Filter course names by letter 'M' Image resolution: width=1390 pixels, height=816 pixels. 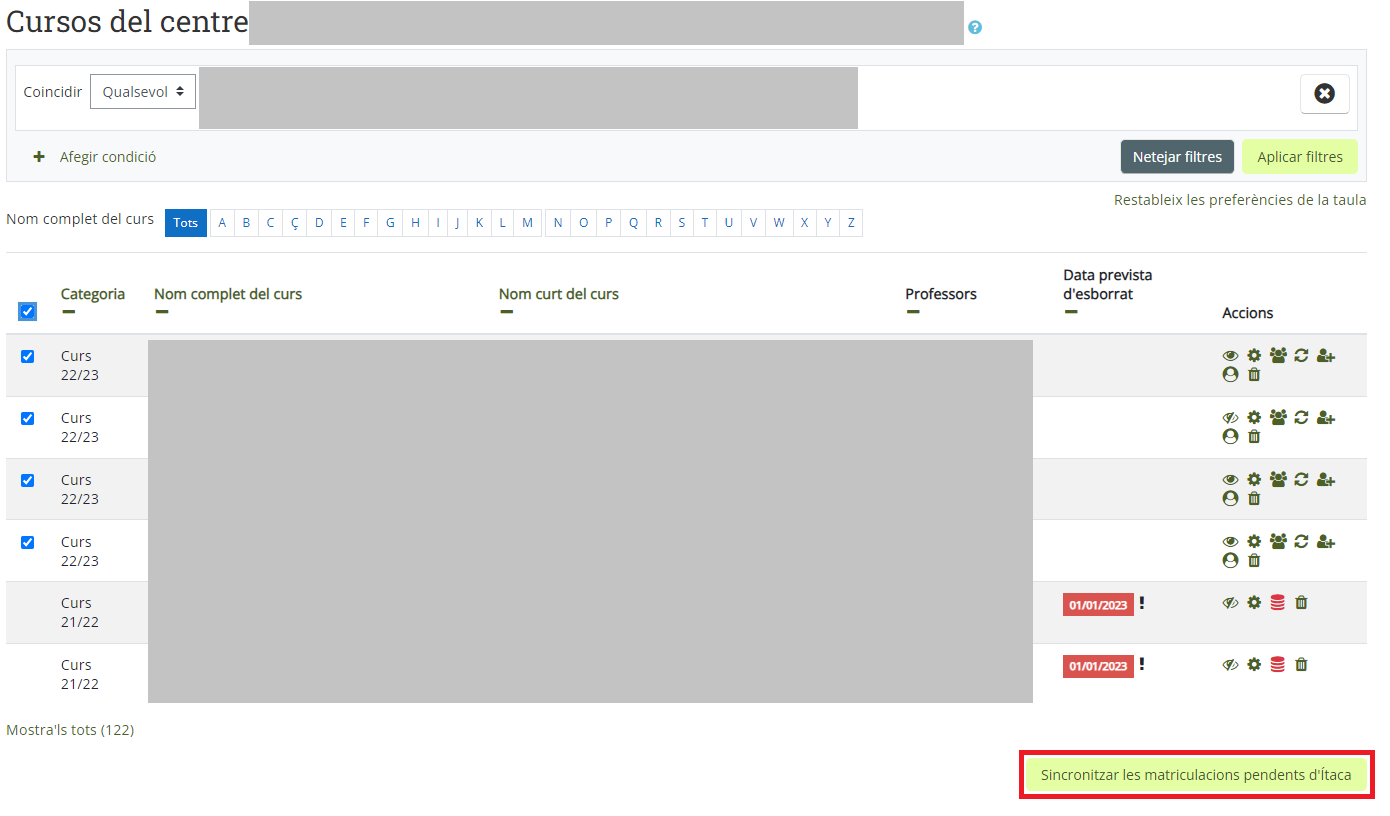pyautogui.click(x=527, y=223)
